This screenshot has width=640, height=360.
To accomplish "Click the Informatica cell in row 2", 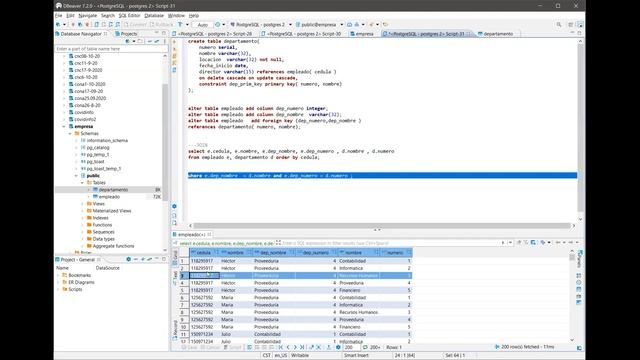I will (359, 268).
